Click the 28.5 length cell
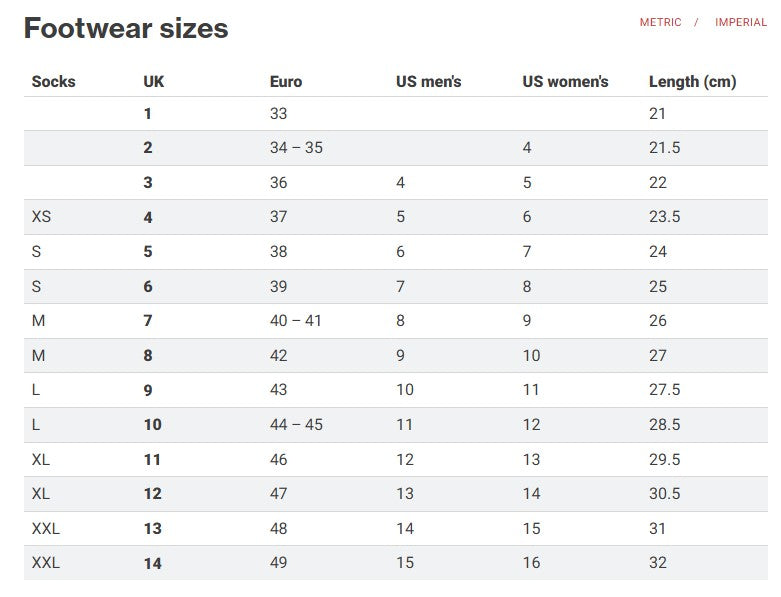Screen dimensions: 781x597 [x=664, y=425]
